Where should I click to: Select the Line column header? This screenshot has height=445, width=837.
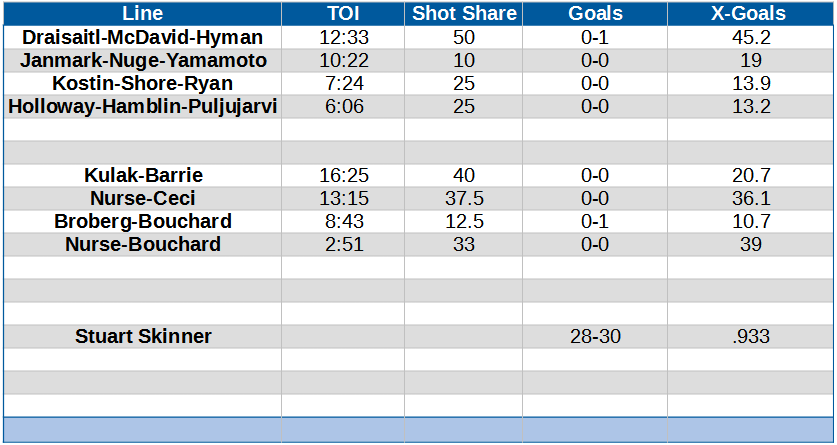coord(143,13)
